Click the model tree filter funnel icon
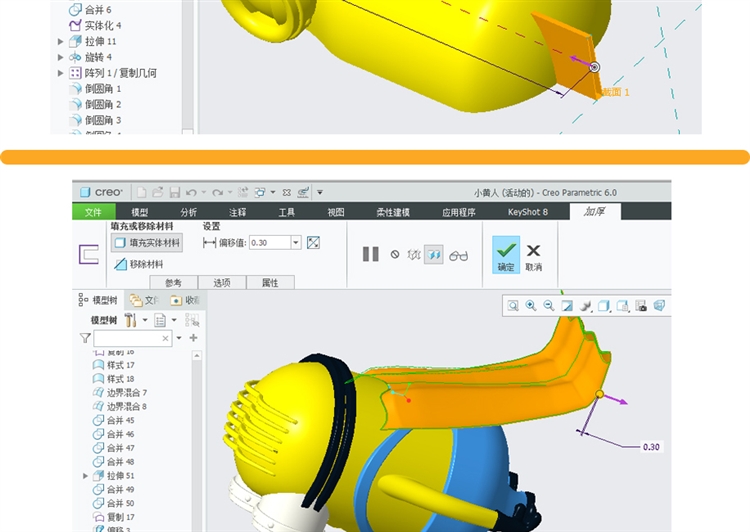 click(x=85, y=338)
